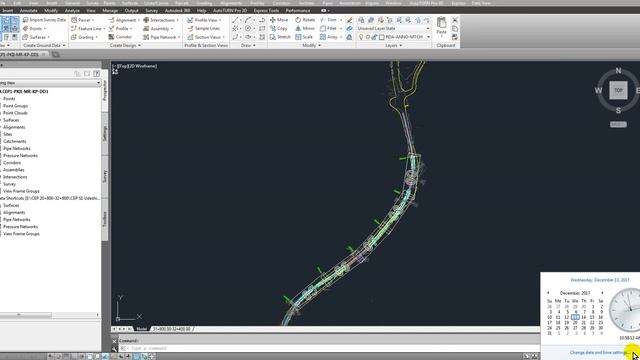Select the Corridors tree item

tap(12, 162)
